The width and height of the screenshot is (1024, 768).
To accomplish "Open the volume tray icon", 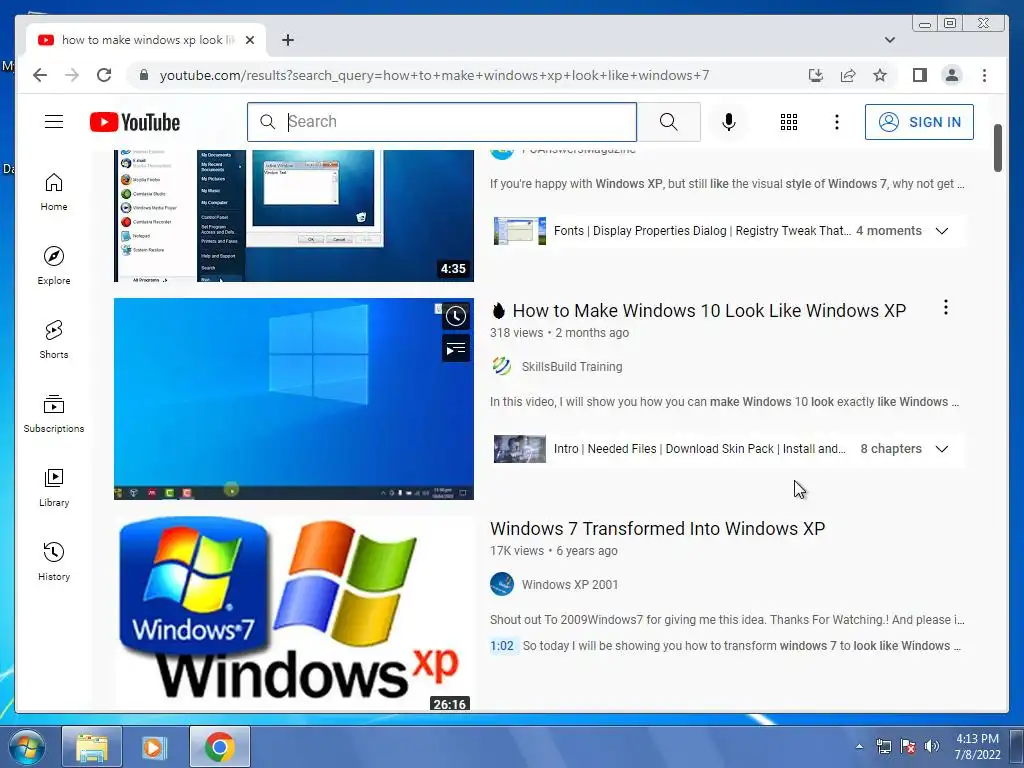I will point(932,746).
